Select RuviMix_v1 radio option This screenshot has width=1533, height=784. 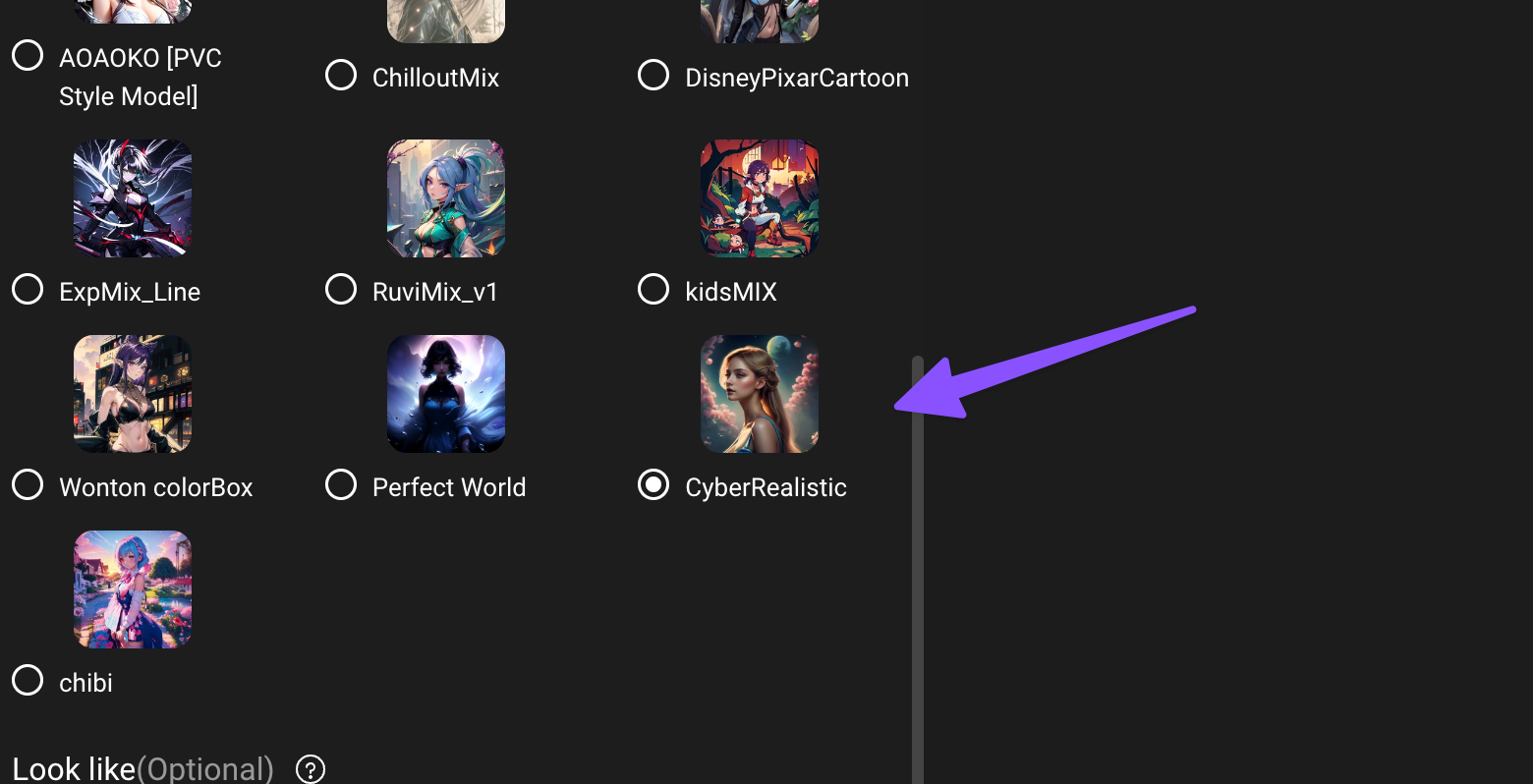coord(341,290)
